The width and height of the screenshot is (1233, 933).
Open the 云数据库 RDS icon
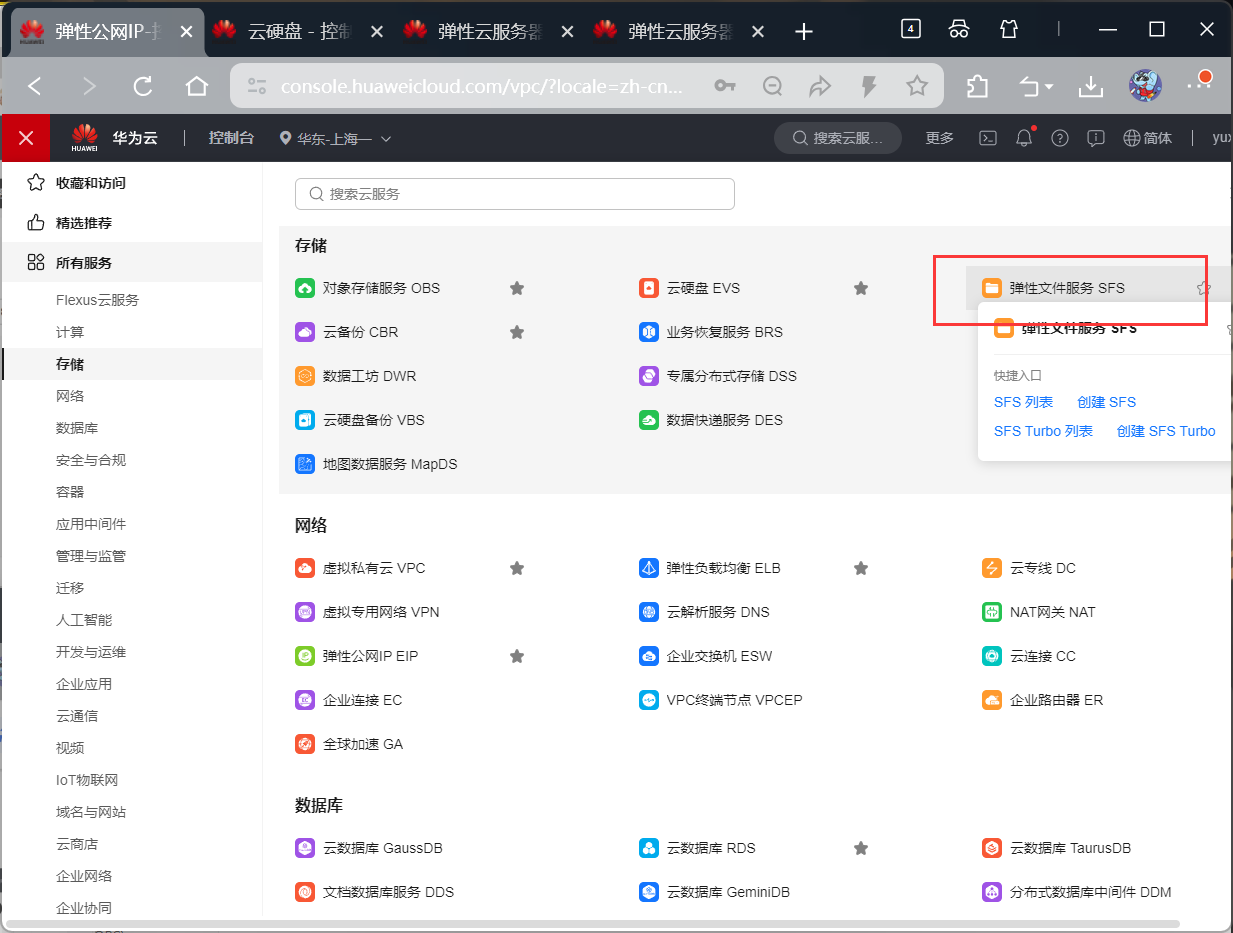click(649, 848)
